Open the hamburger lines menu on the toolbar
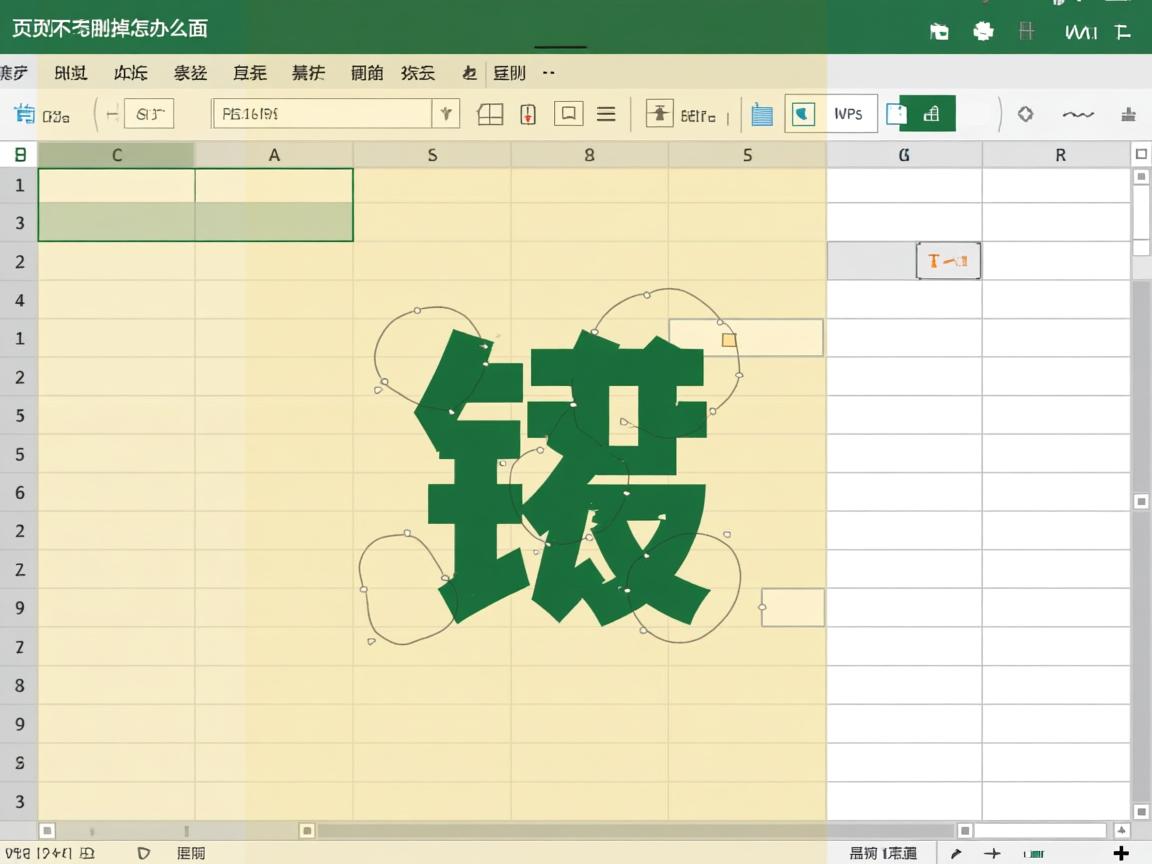The image size is (1152, 864). point(606,113)
